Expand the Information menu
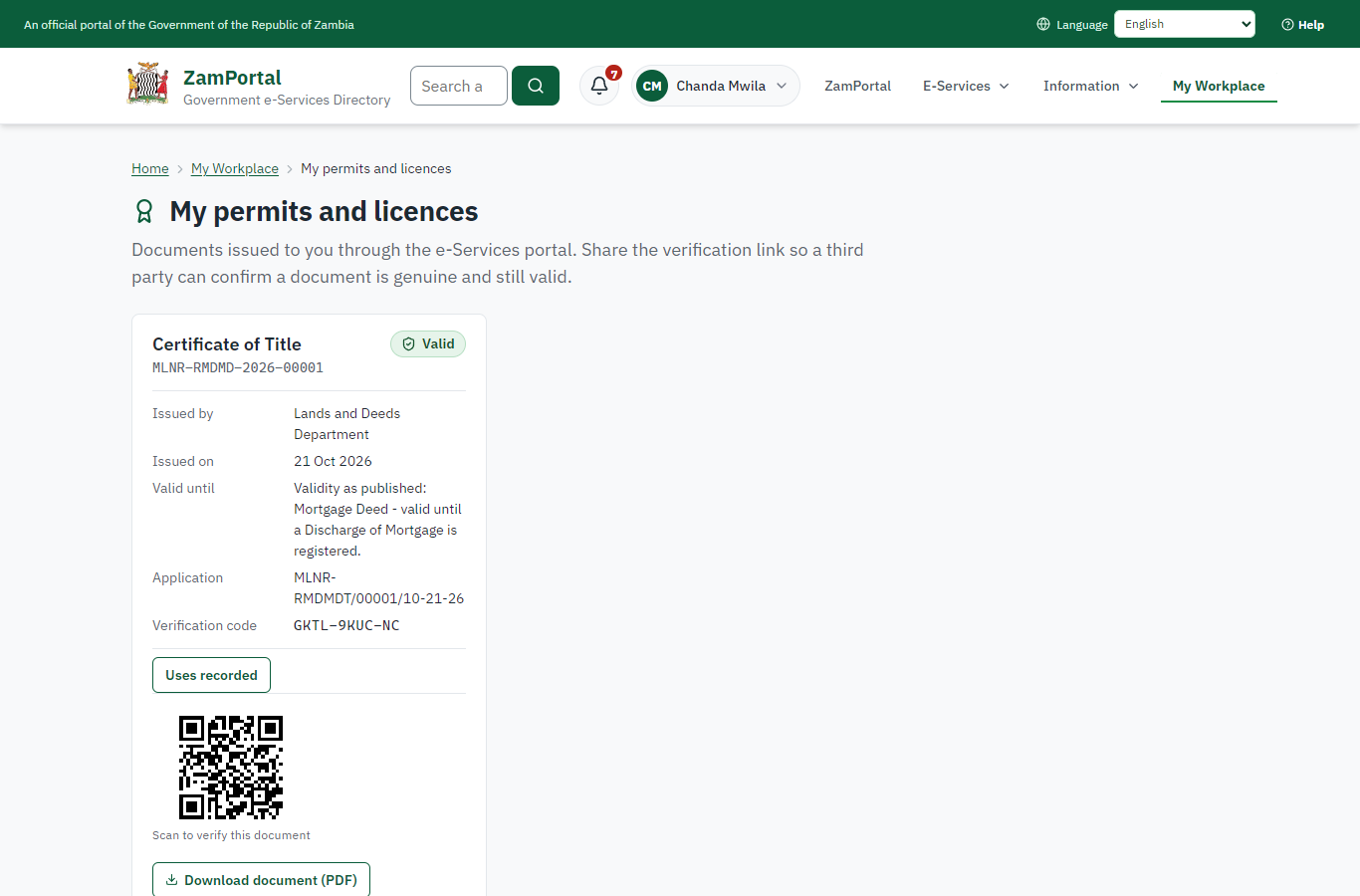 pyautogui.click(x=1090, y=86)
